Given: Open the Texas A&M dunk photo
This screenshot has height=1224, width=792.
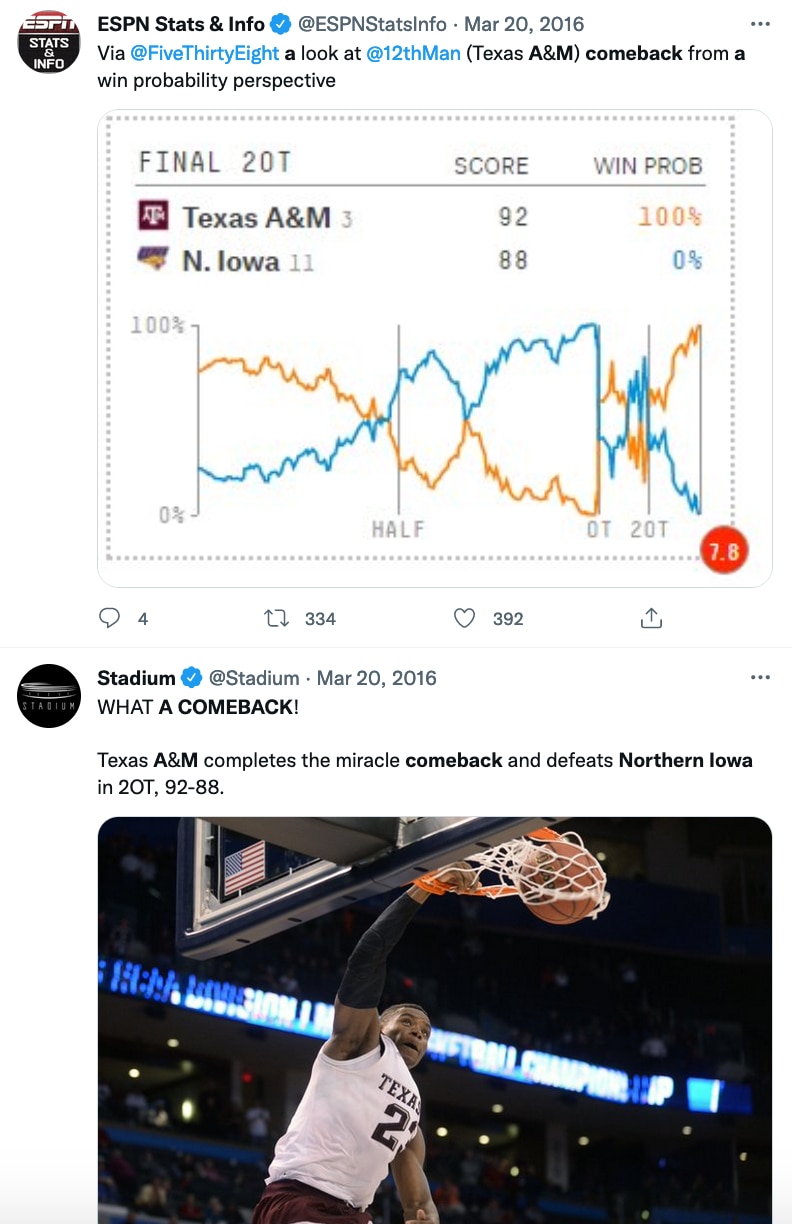Looking at the screenshot, I should (434, 1020).
